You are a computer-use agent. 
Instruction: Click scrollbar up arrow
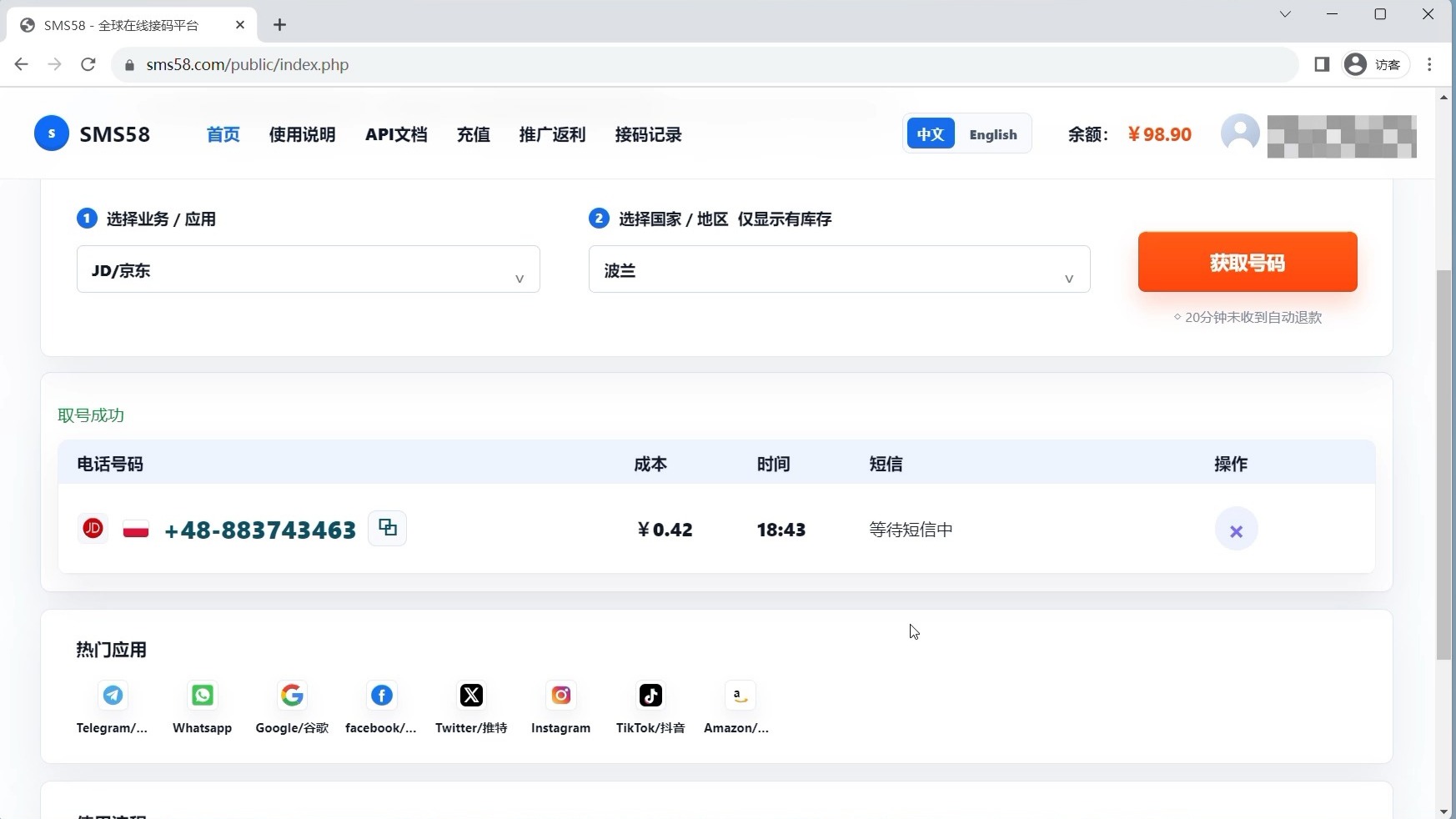click(1444, 98)
